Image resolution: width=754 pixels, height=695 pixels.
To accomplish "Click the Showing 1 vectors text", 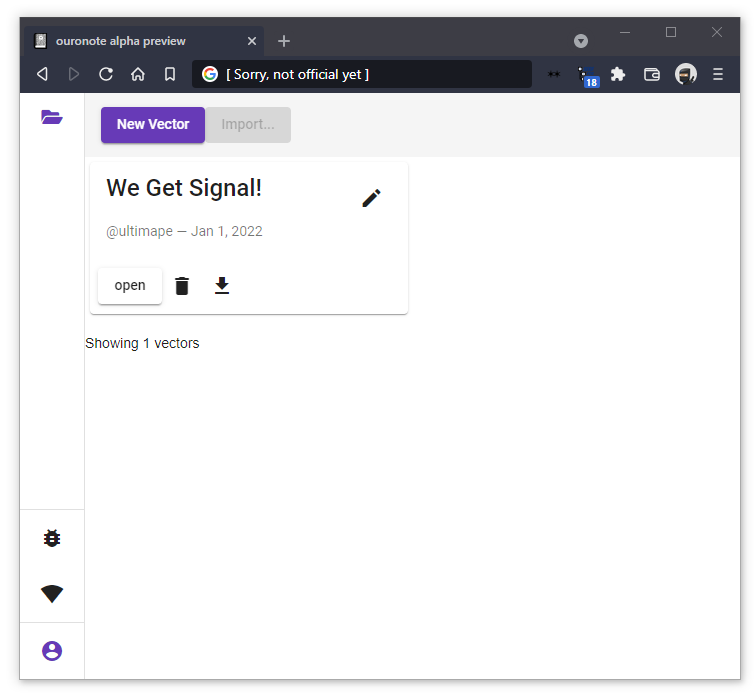I will [x=142, y=343].
